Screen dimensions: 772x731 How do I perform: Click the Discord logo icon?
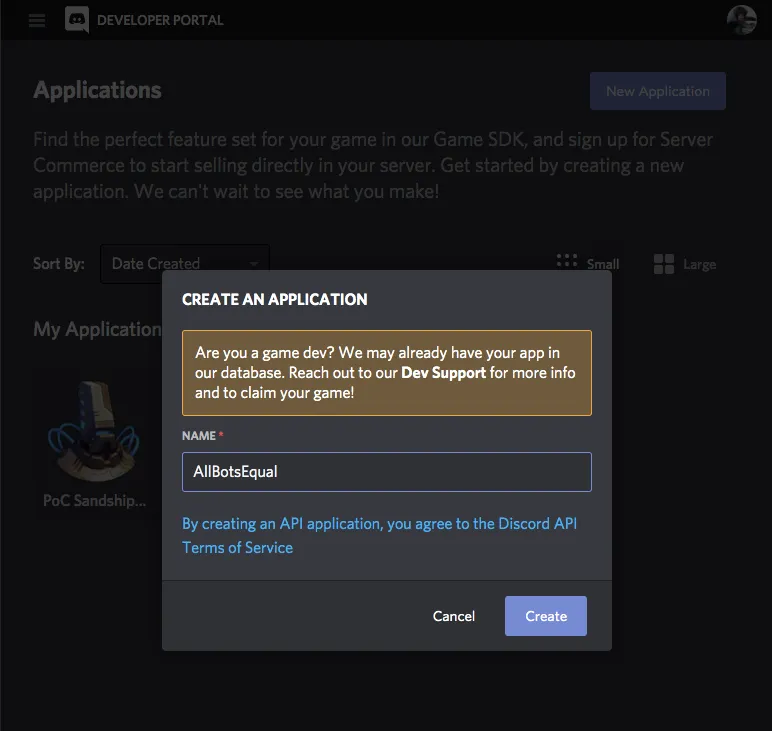(x=77, y=20)
